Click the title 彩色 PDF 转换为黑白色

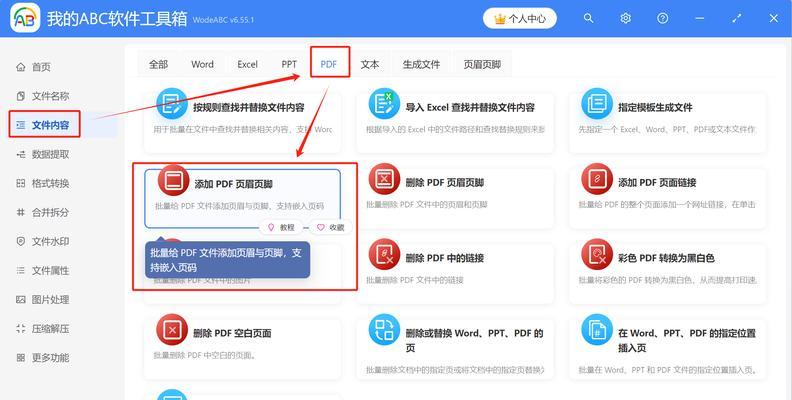click(666, 258)
